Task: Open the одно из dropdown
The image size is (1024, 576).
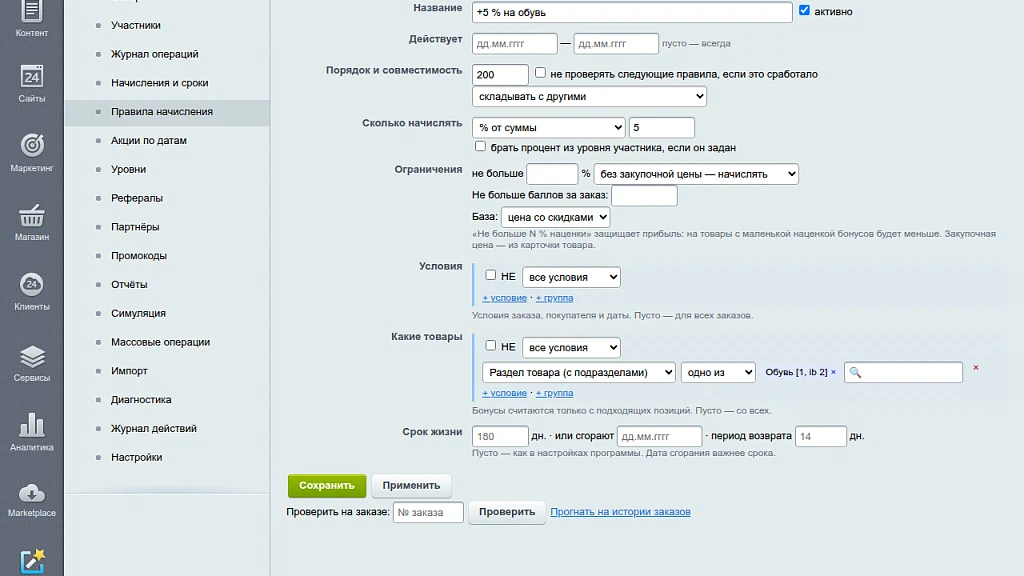Action: [x=718, y=372]
